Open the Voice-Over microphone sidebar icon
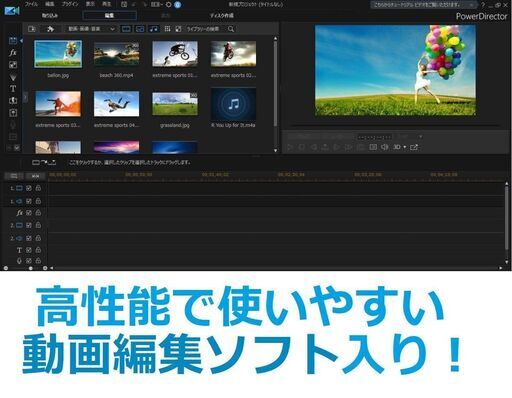Image resolution: width=512 pixels, height=398 pixels. [x=13, y=125]
